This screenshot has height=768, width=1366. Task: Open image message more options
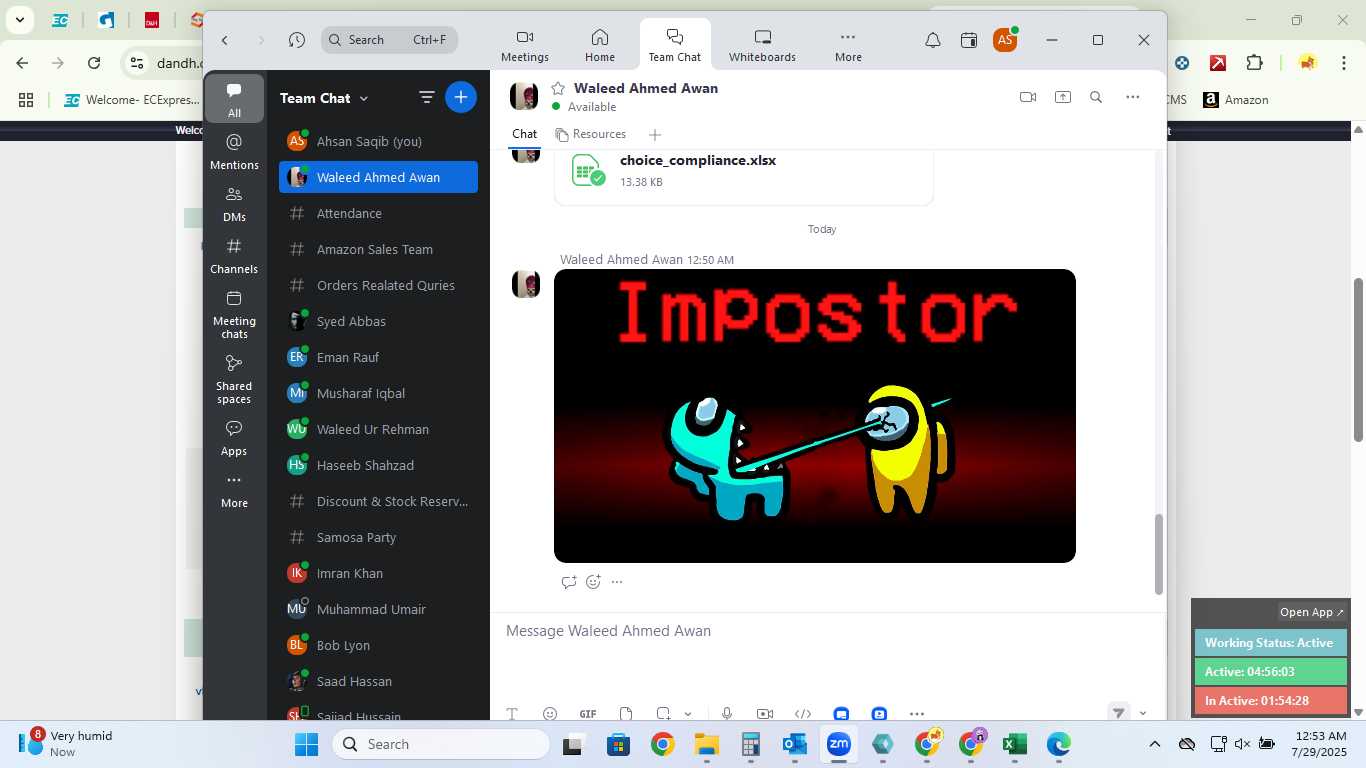pyautogui.click(x=617, y=582)
